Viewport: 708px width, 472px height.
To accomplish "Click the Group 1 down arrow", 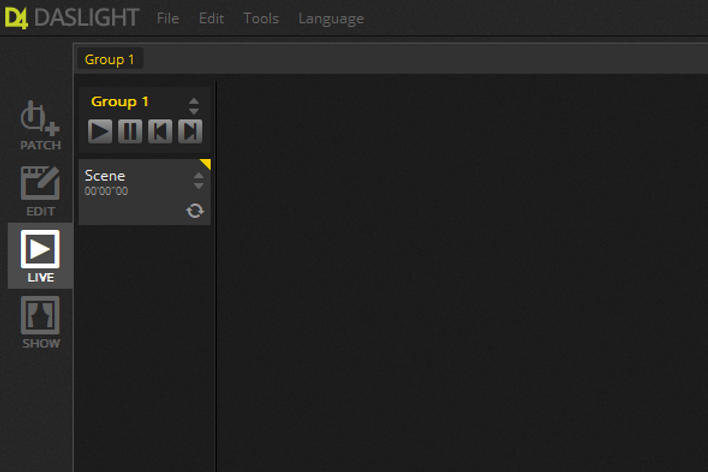I will click(x=194, y=111).
